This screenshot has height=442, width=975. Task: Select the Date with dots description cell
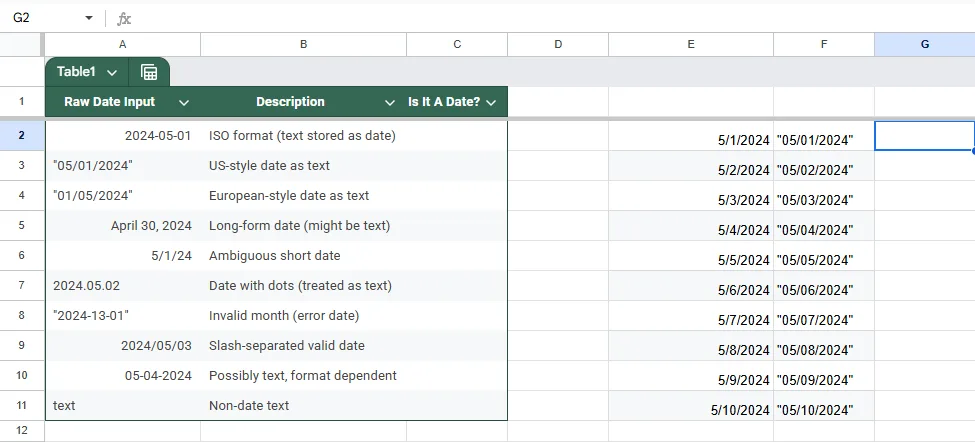[x=303, y=285]
